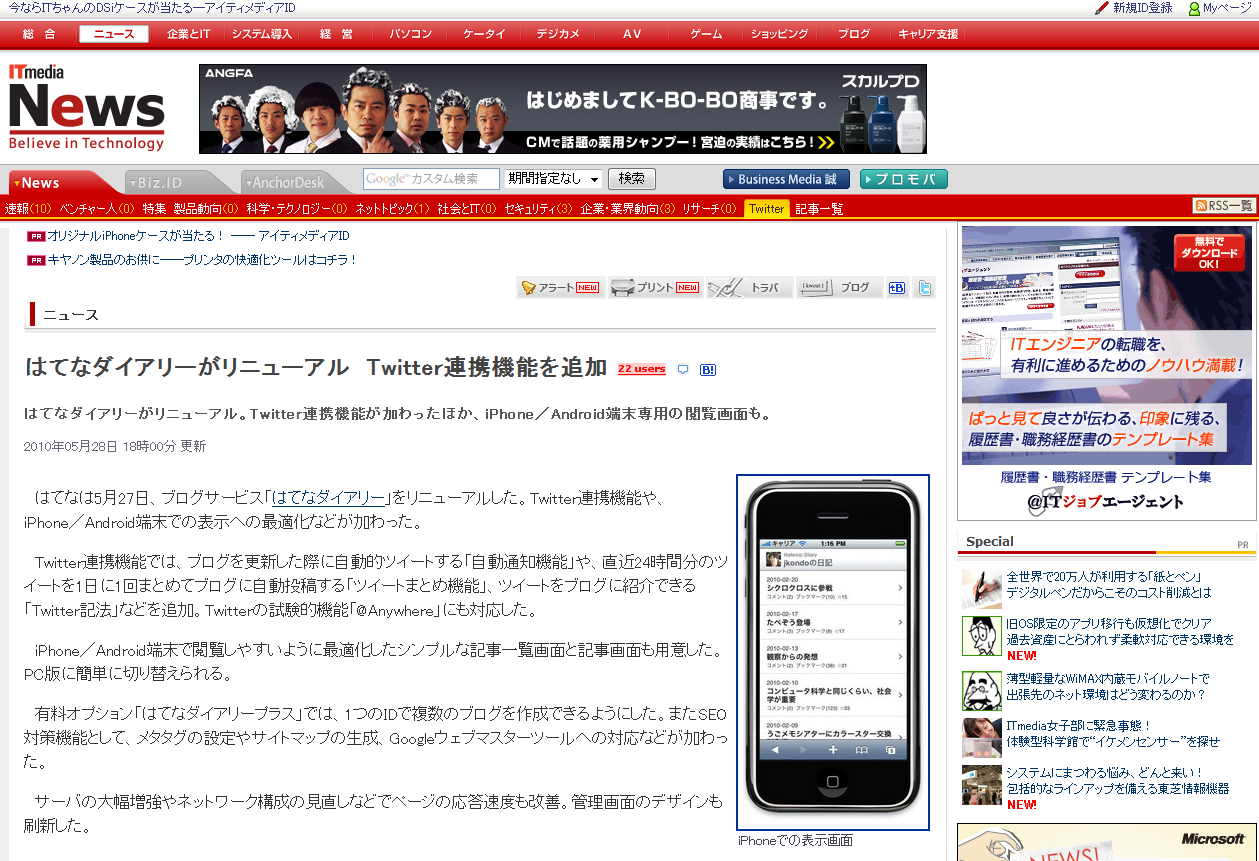1259x861 pixels.
Task: Click the iPhone display screenshot image
Action: (x=833, y=652)
